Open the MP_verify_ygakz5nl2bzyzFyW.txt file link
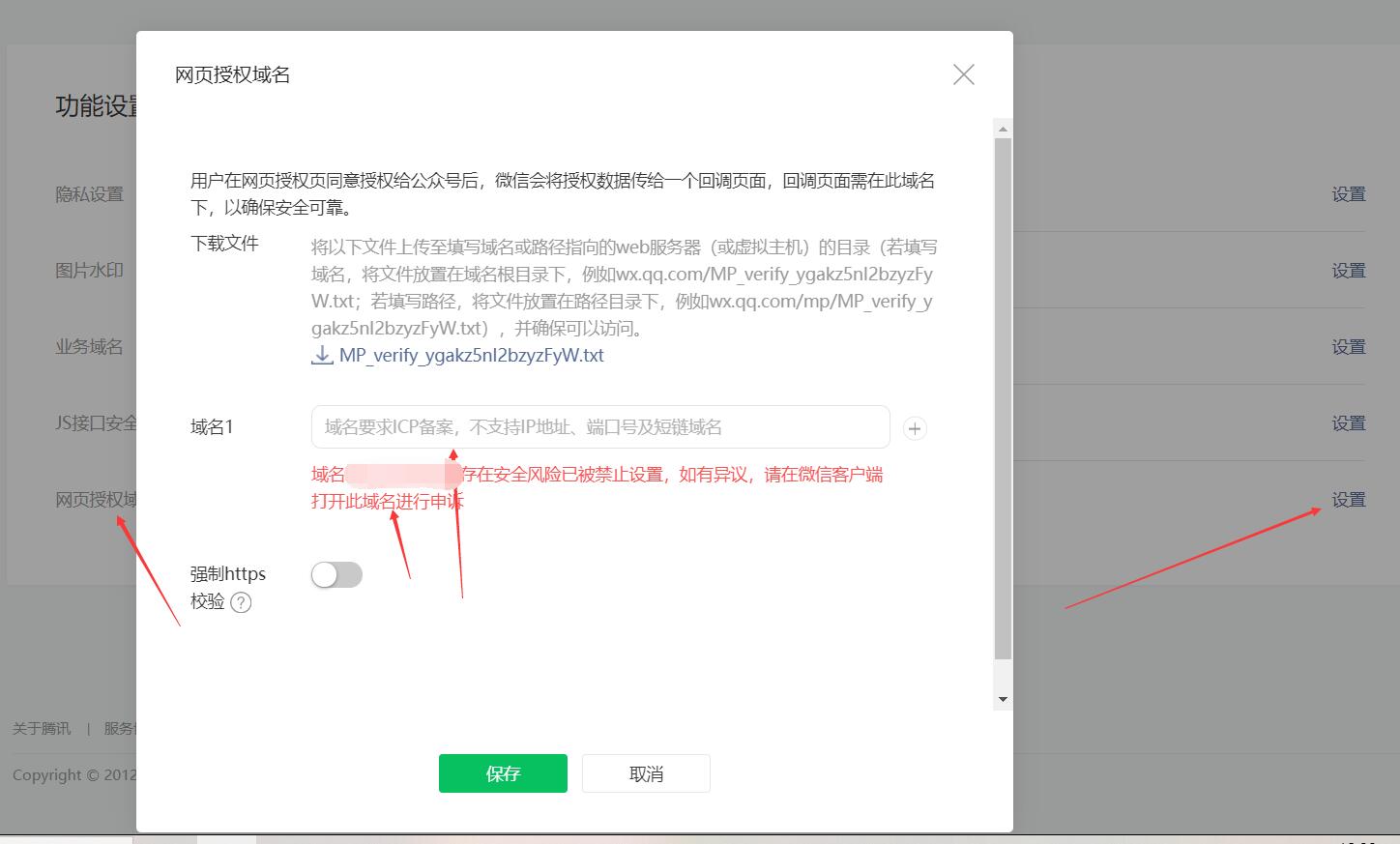Image resolution: width=1400 pixels, height=844 pixels. (471, 355)
